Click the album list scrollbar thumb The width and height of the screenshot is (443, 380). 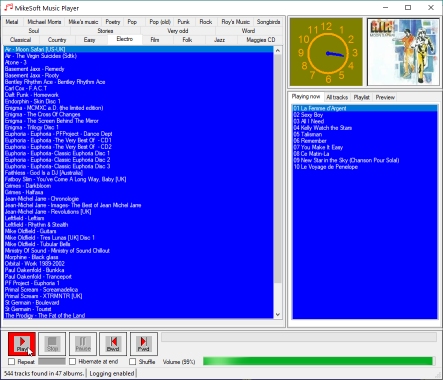pos(278,169)
